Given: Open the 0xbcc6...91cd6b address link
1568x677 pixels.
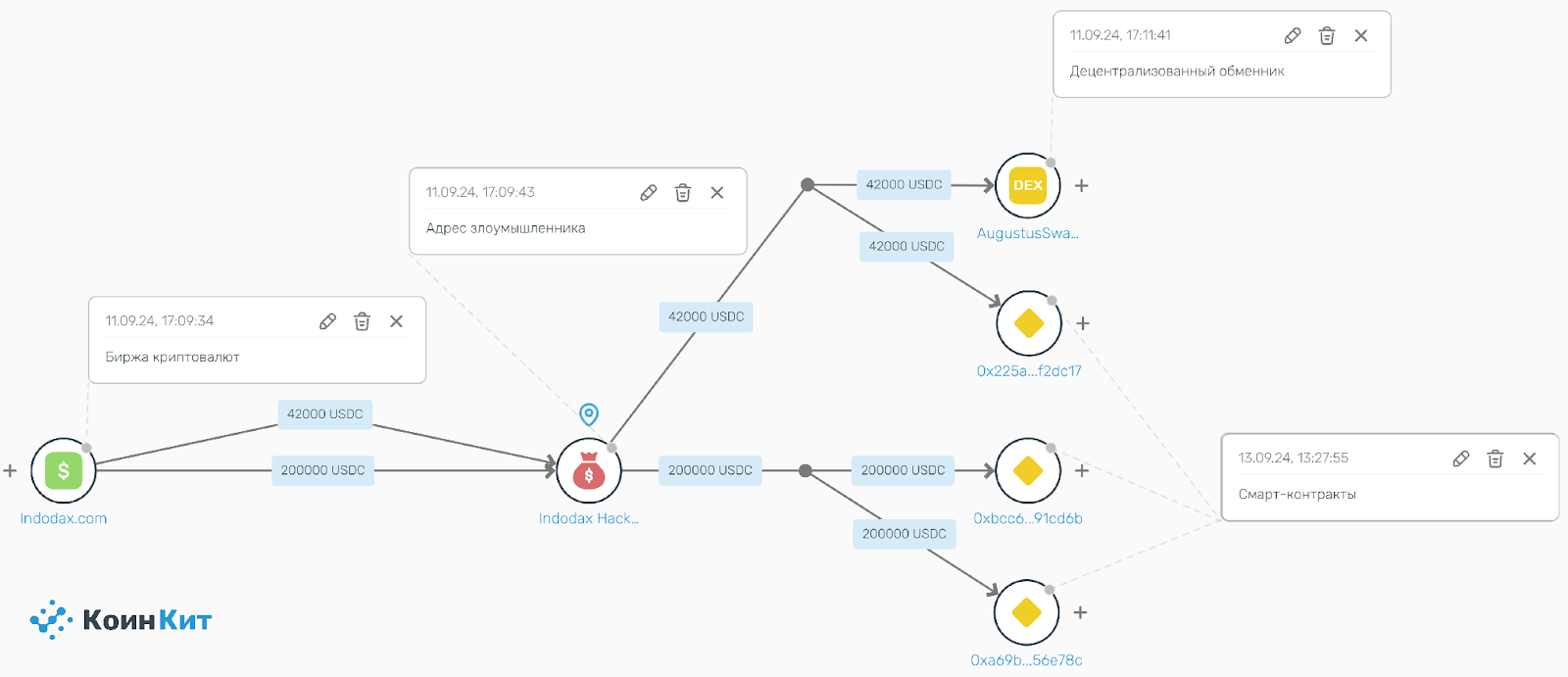Looking at the screenshot, I should 1028,518.
